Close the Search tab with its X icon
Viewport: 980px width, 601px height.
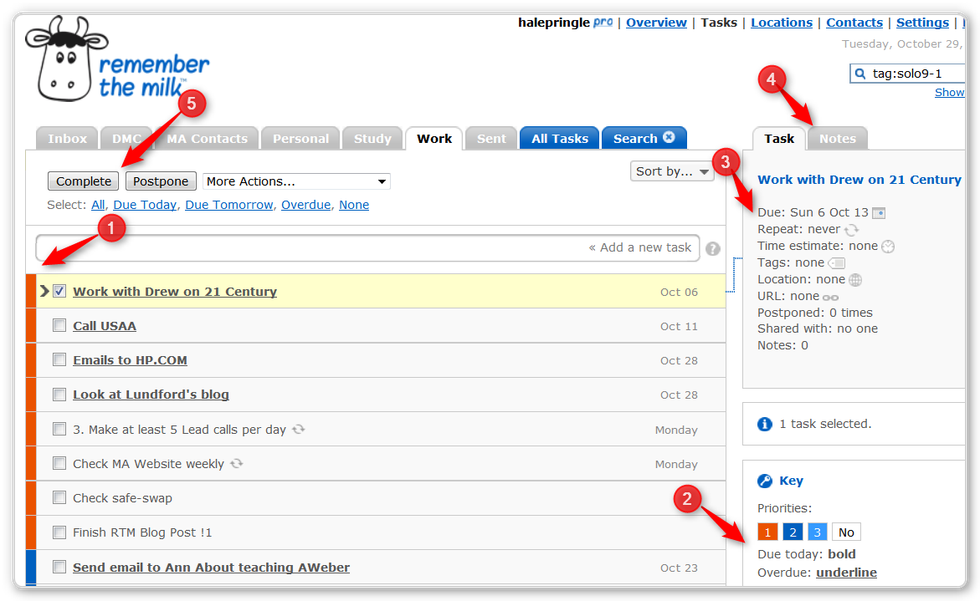(669, 138)
